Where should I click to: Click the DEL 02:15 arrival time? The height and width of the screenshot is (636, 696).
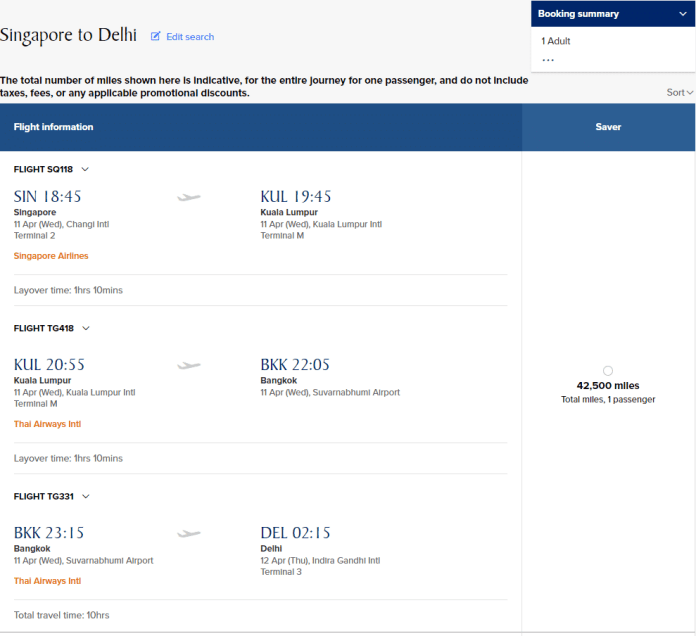pyautogui.click(x=296, y=533)
